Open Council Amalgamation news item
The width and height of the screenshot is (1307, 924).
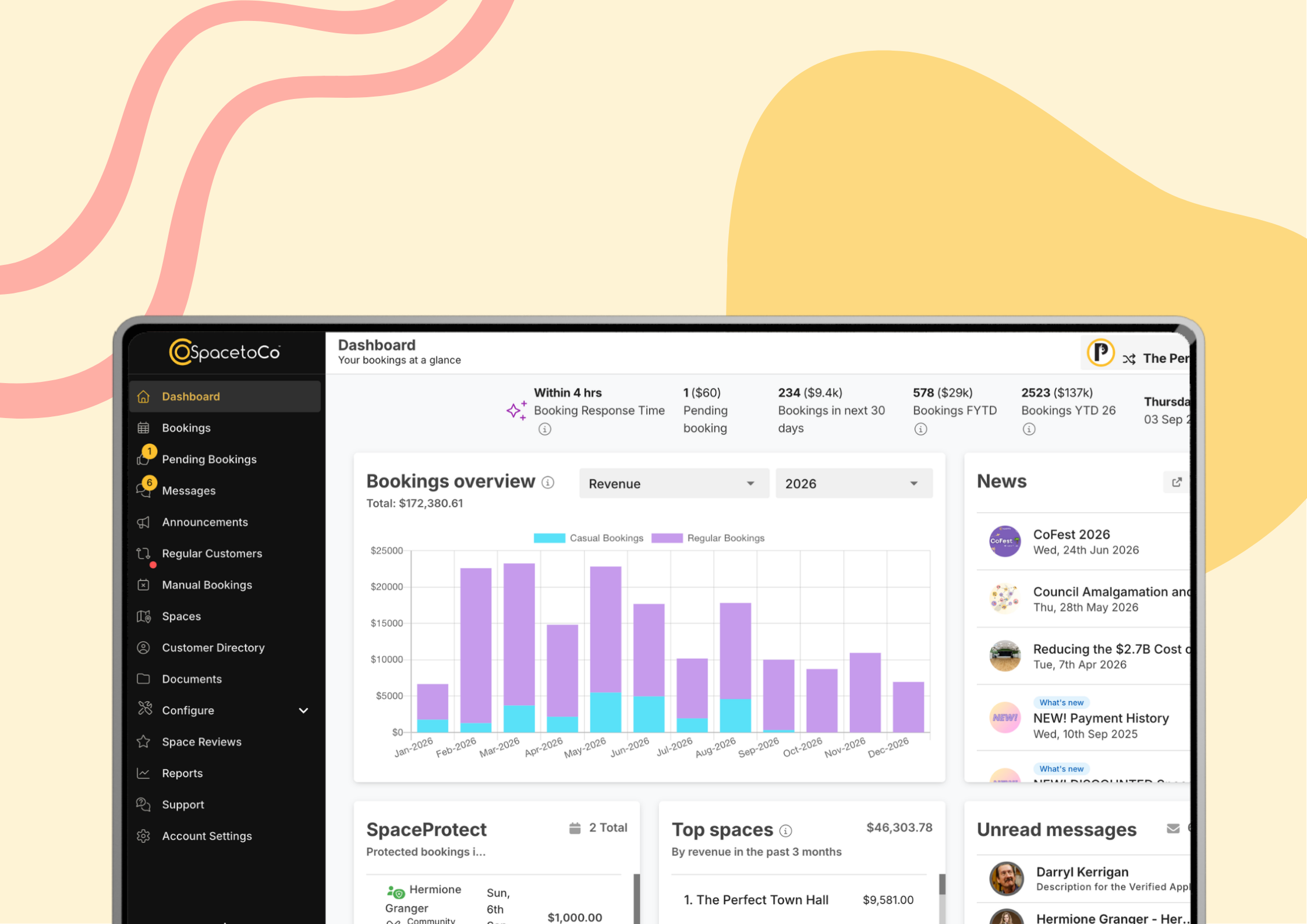[1083, 599]
